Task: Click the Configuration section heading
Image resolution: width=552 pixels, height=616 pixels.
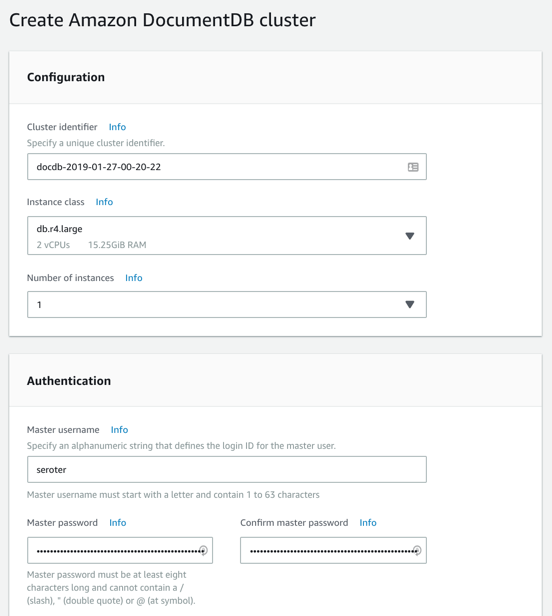Action: tap(66, 77)
